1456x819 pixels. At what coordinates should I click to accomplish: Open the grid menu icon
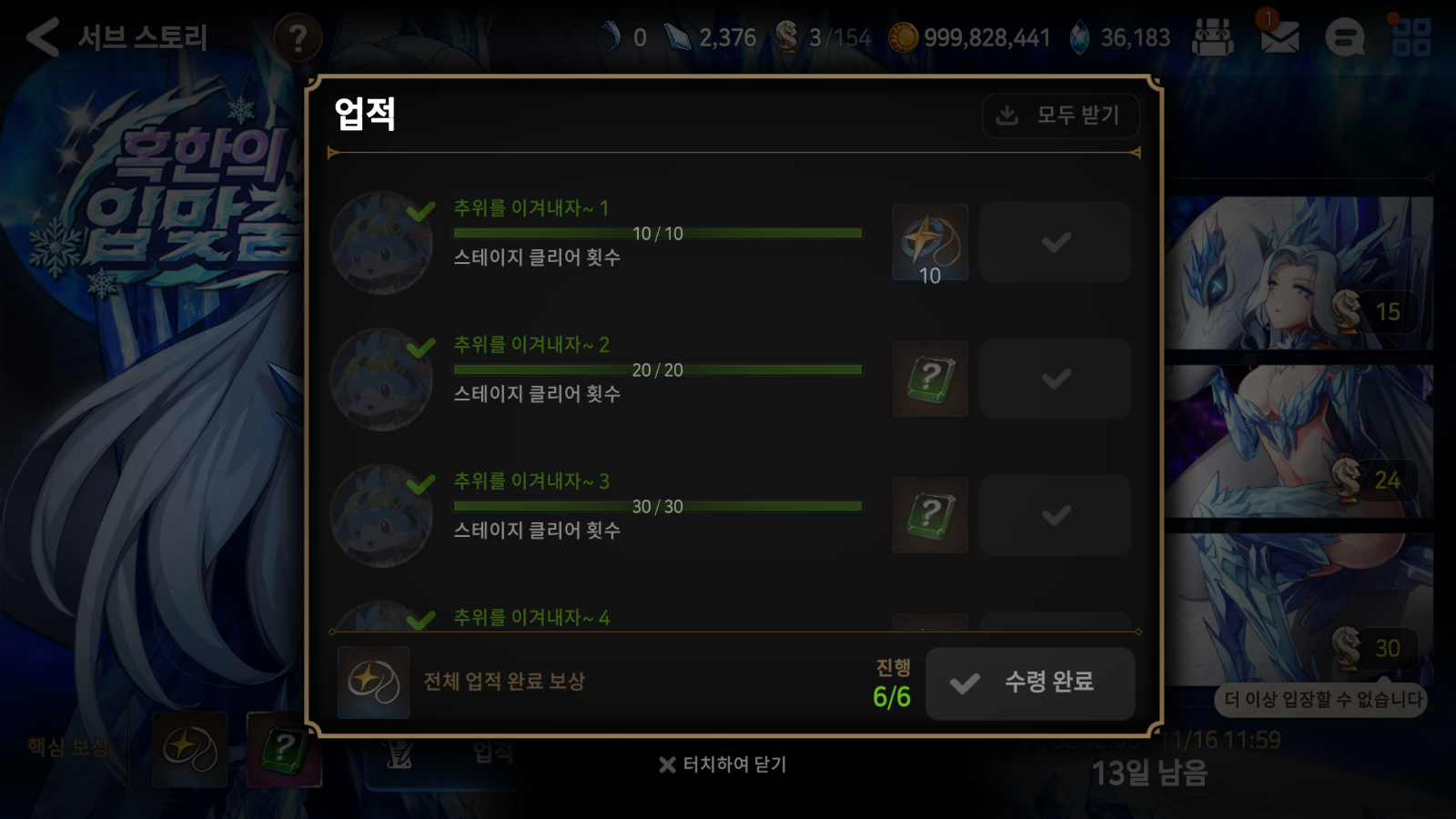coord(1411,37)
